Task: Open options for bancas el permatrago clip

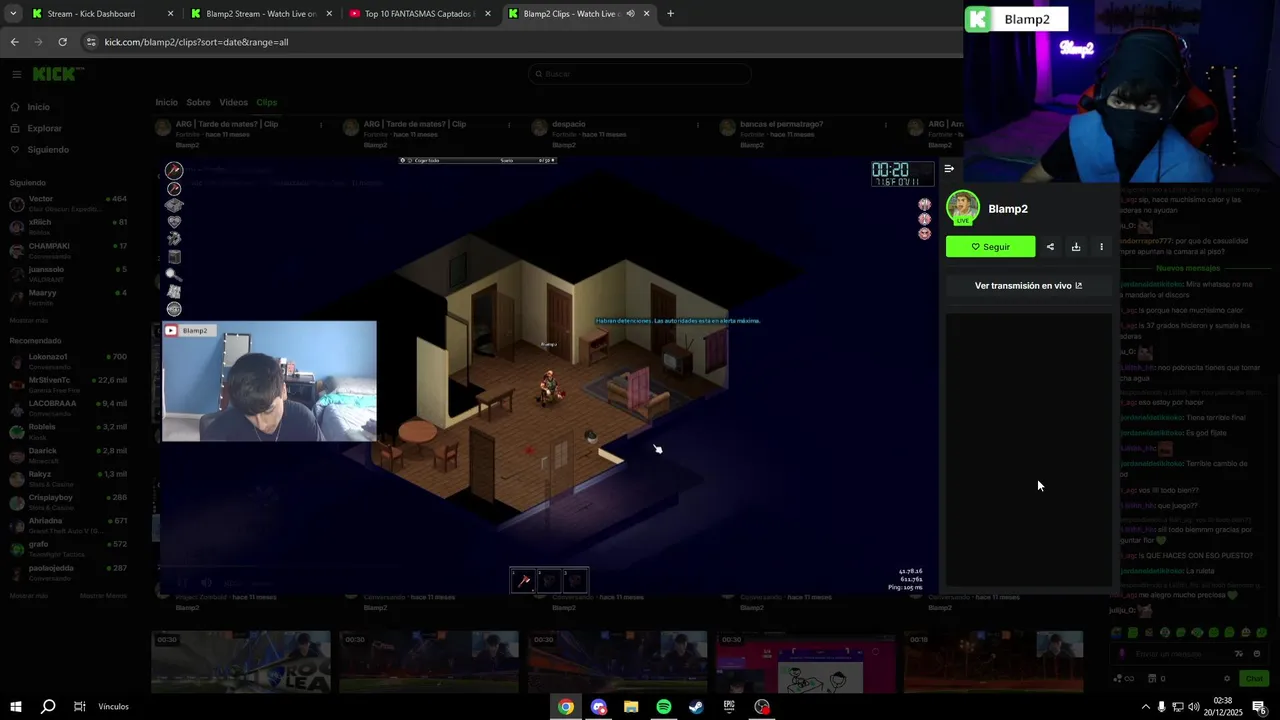Action: pos(885,125)
